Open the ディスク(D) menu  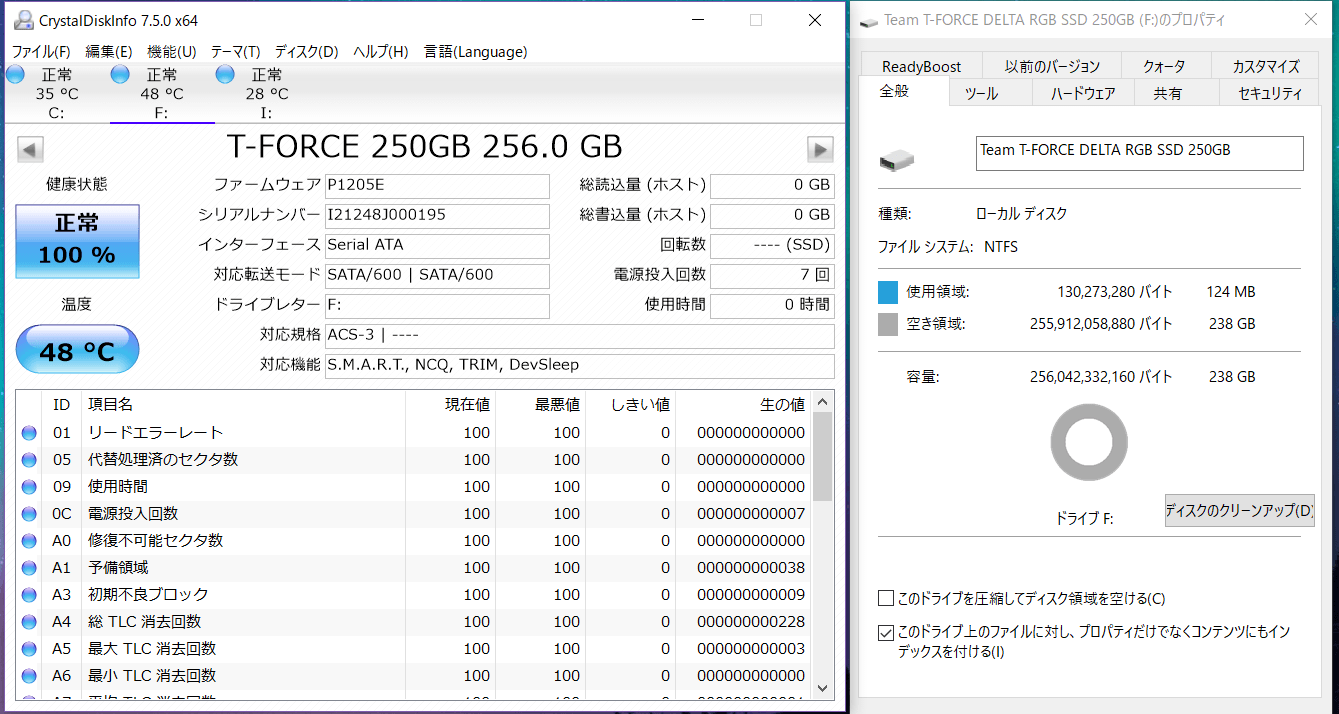coord(307,52)
